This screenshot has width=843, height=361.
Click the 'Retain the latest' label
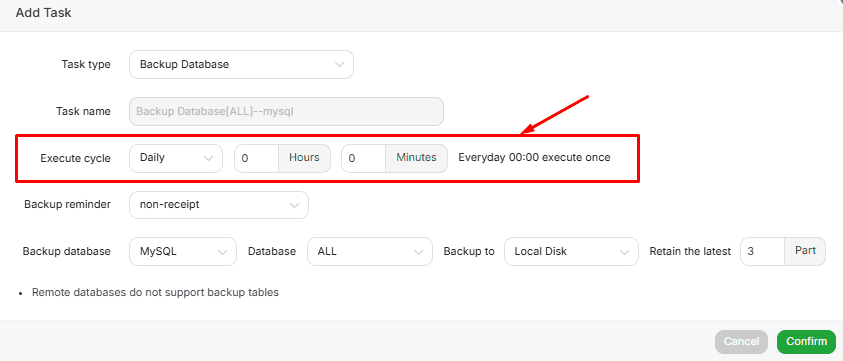690,251
